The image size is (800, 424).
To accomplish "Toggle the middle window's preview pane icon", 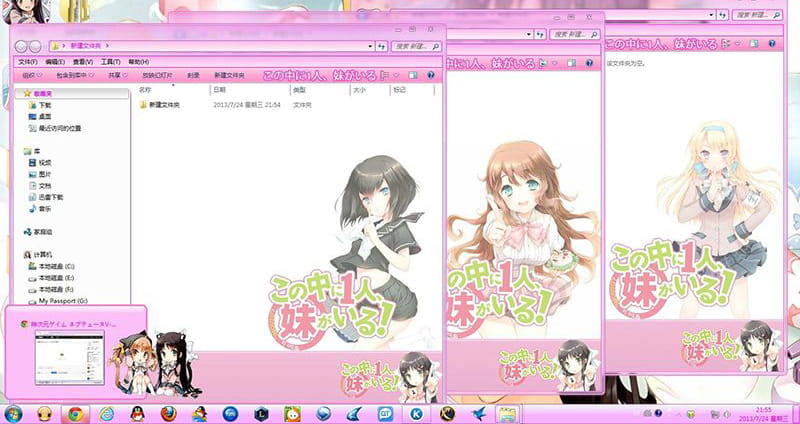I will 571,63.
